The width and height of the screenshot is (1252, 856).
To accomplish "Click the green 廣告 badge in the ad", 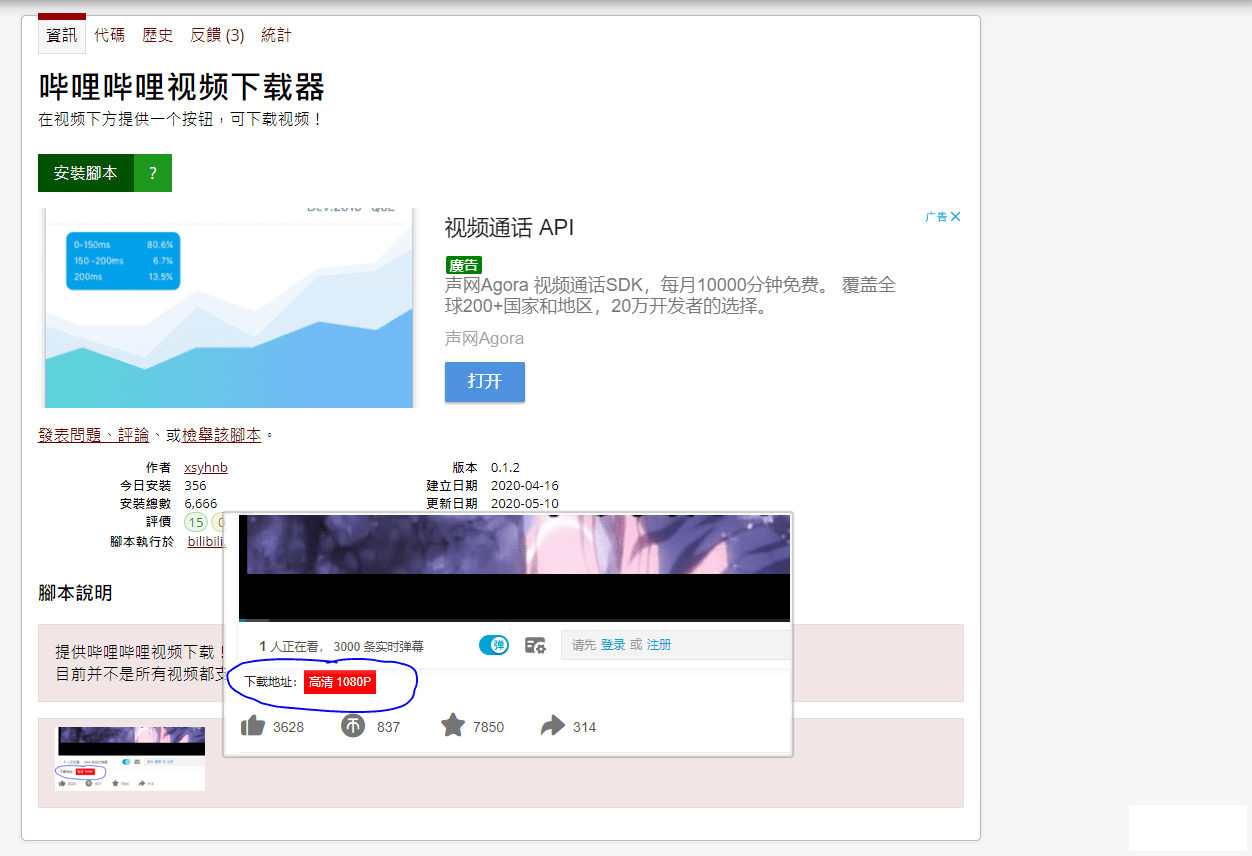I will click(x=464, y=265).
